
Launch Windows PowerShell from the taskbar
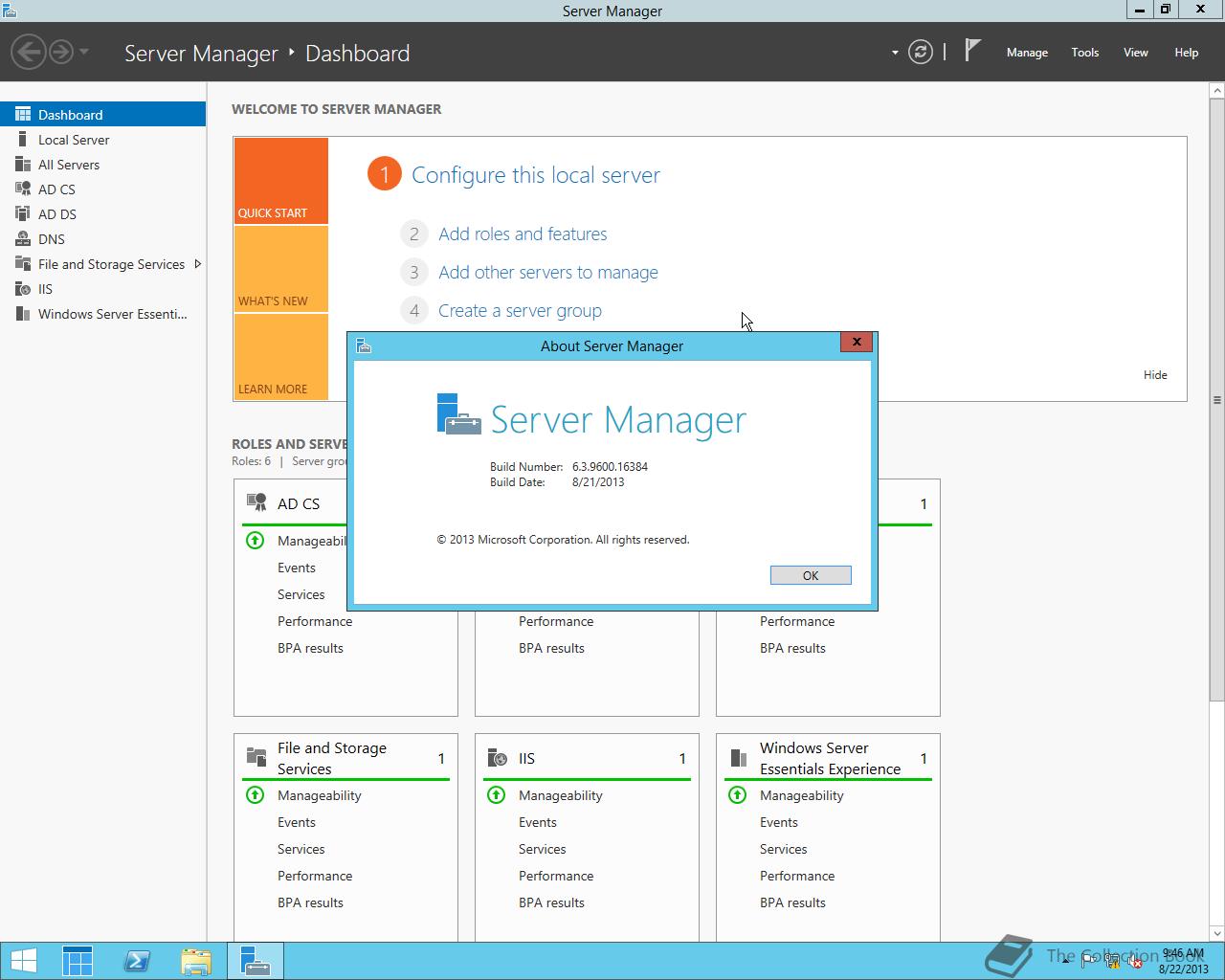coord(137,960)
